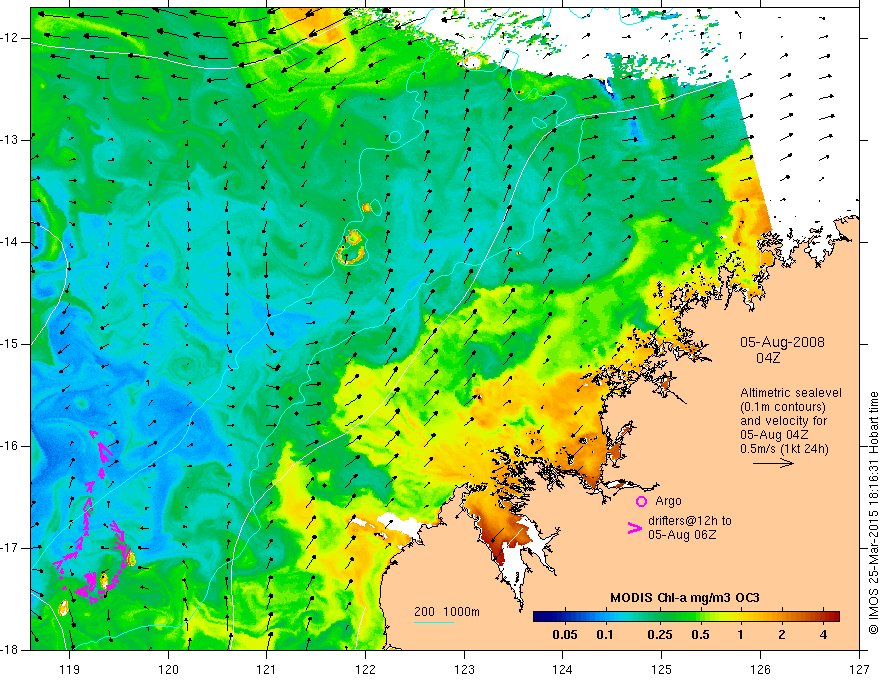Viewport: 880px width, 680px height.
Task: Click the 0.5m/s velocity scale arrow
Action: click(x=773, y=463)
